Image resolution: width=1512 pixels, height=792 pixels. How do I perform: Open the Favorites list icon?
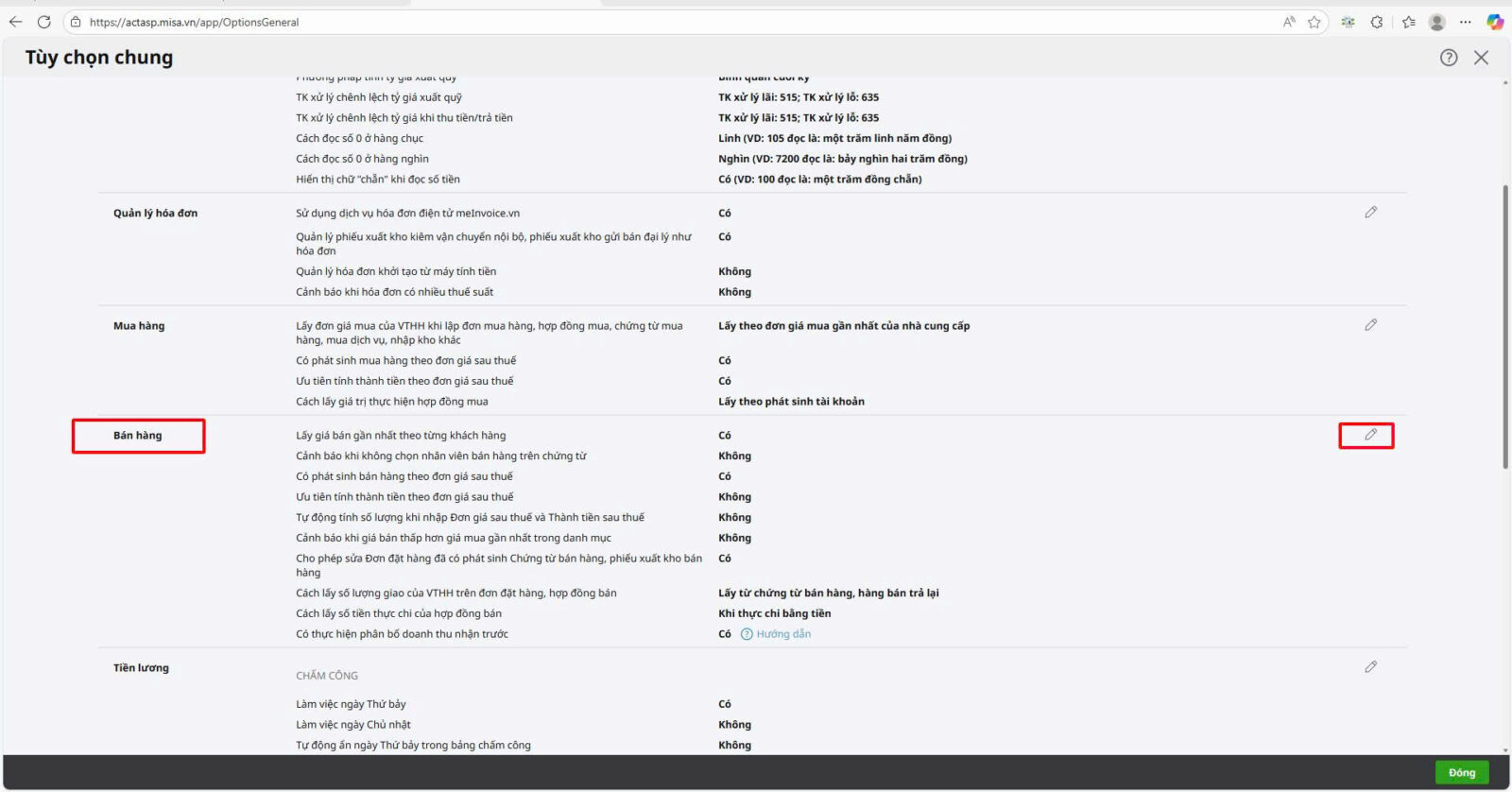pos(1408,22)
